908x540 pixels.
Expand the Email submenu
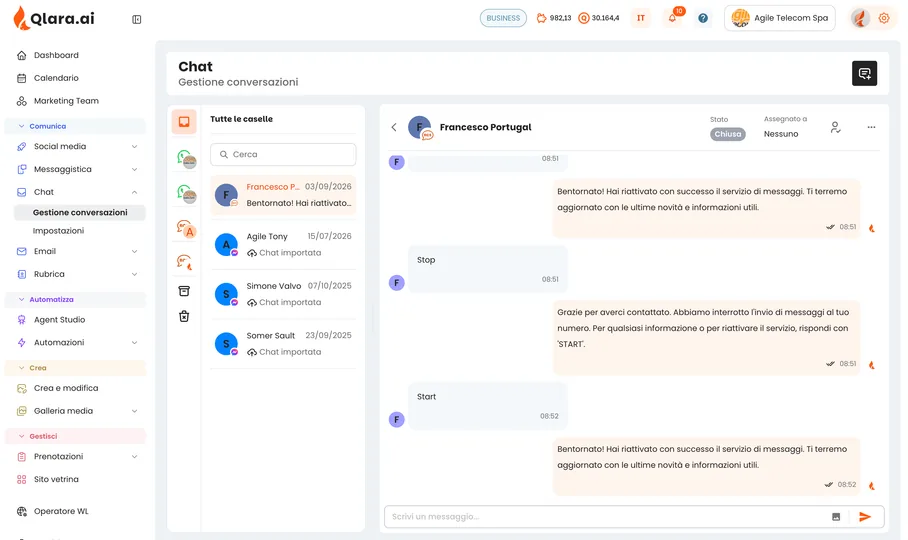[x=134, y=251]
